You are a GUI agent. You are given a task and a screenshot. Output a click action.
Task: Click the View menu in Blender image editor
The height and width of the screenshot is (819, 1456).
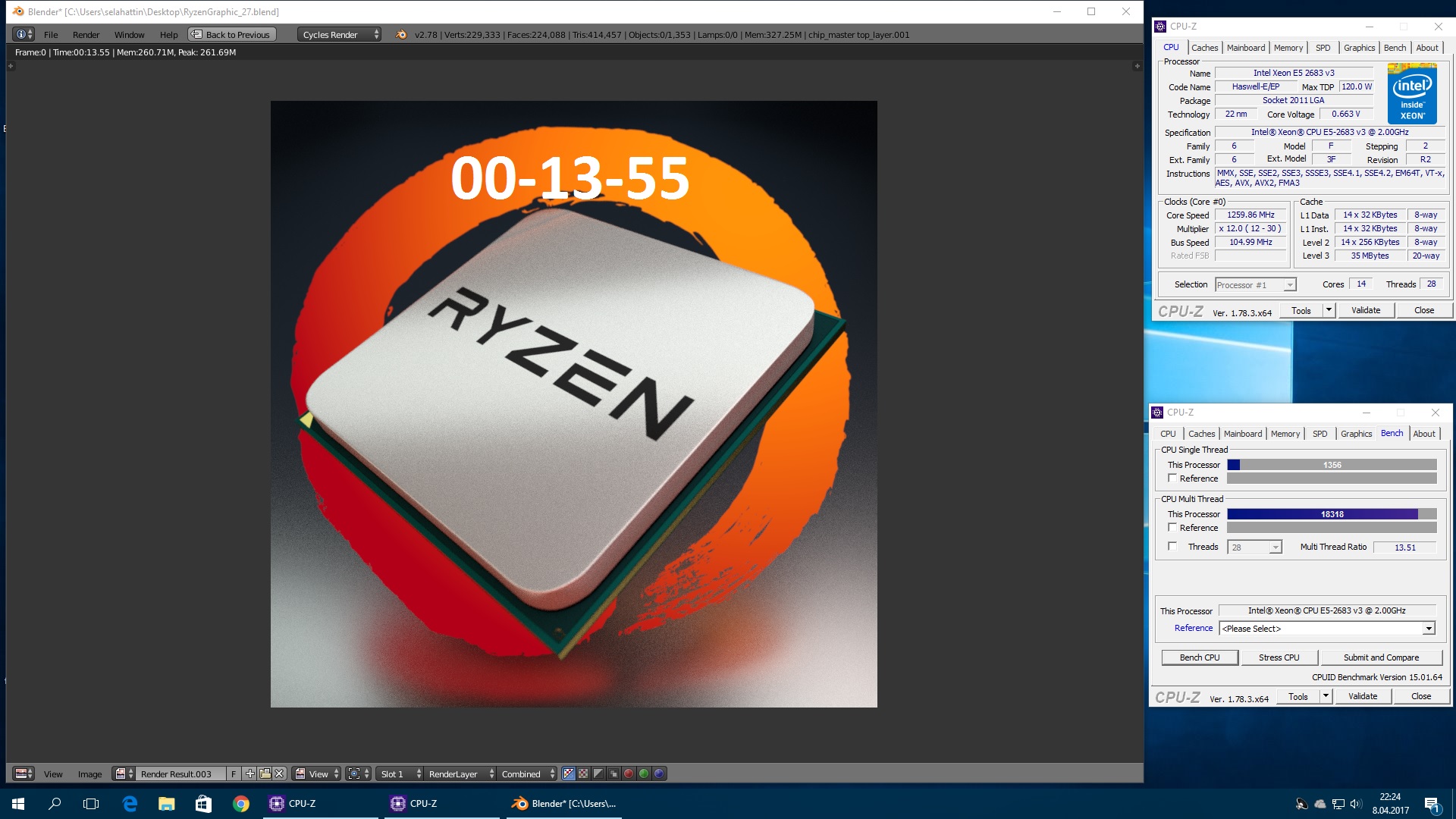(x=51, y=773)
